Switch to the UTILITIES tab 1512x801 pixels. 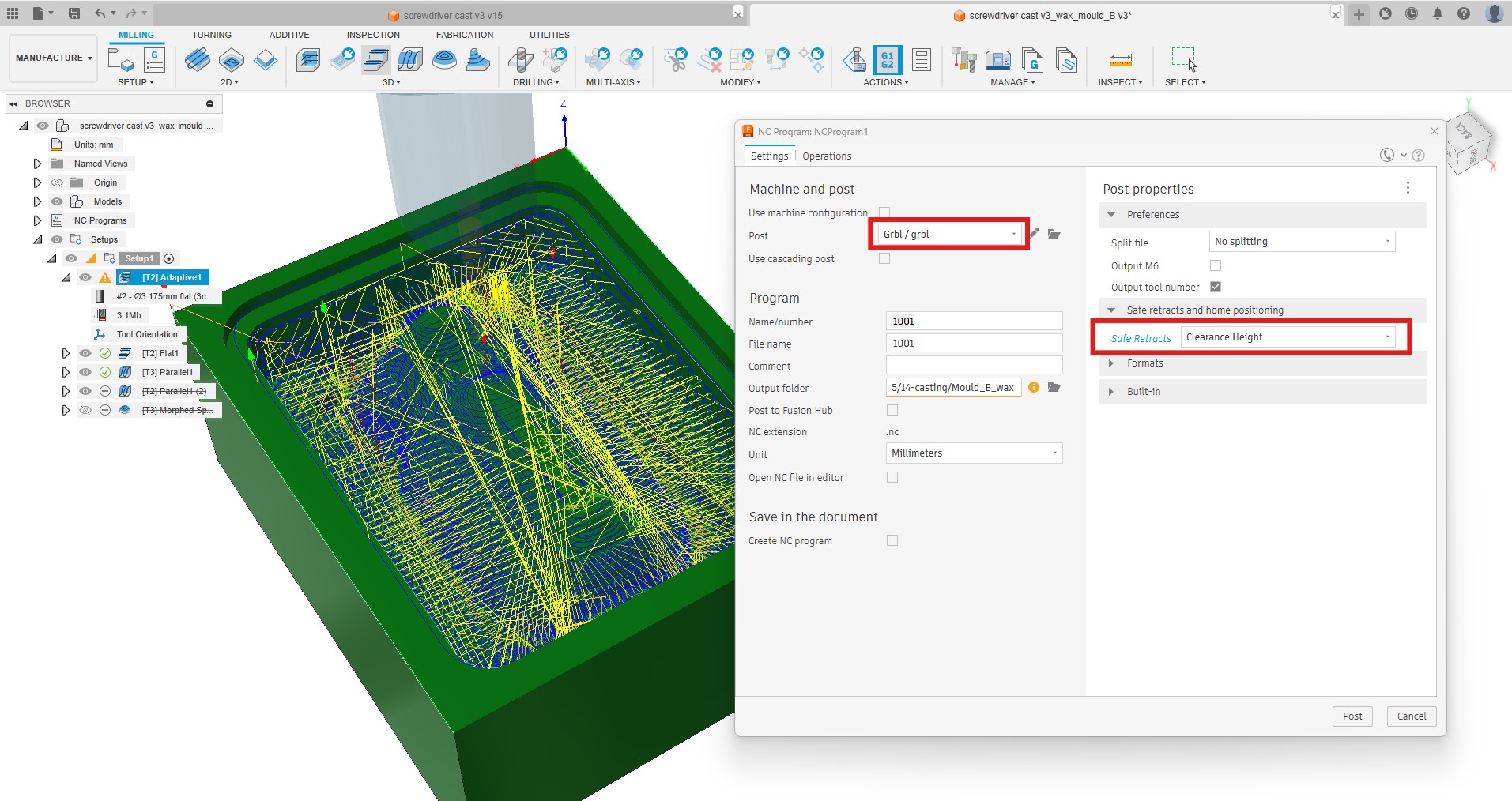(549, 35)
